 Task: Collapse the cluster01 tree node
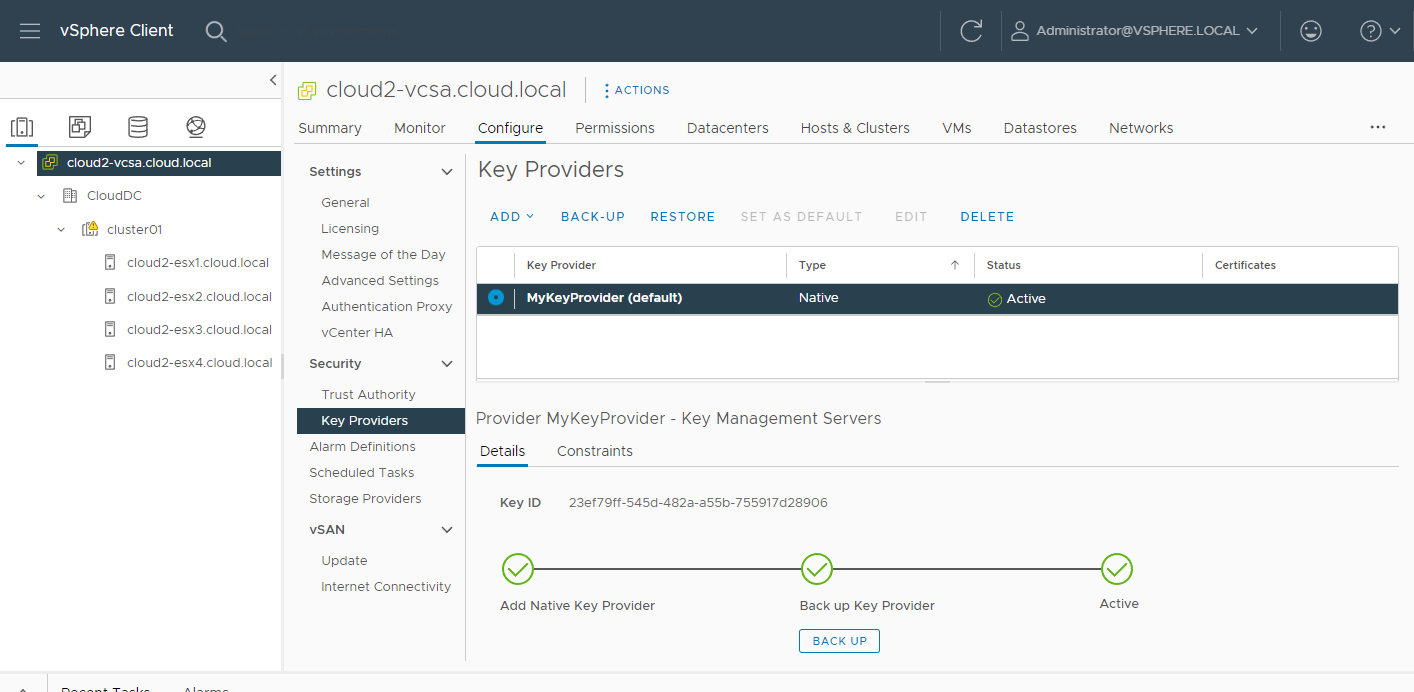pyautogui.click(x=61, y=229)
